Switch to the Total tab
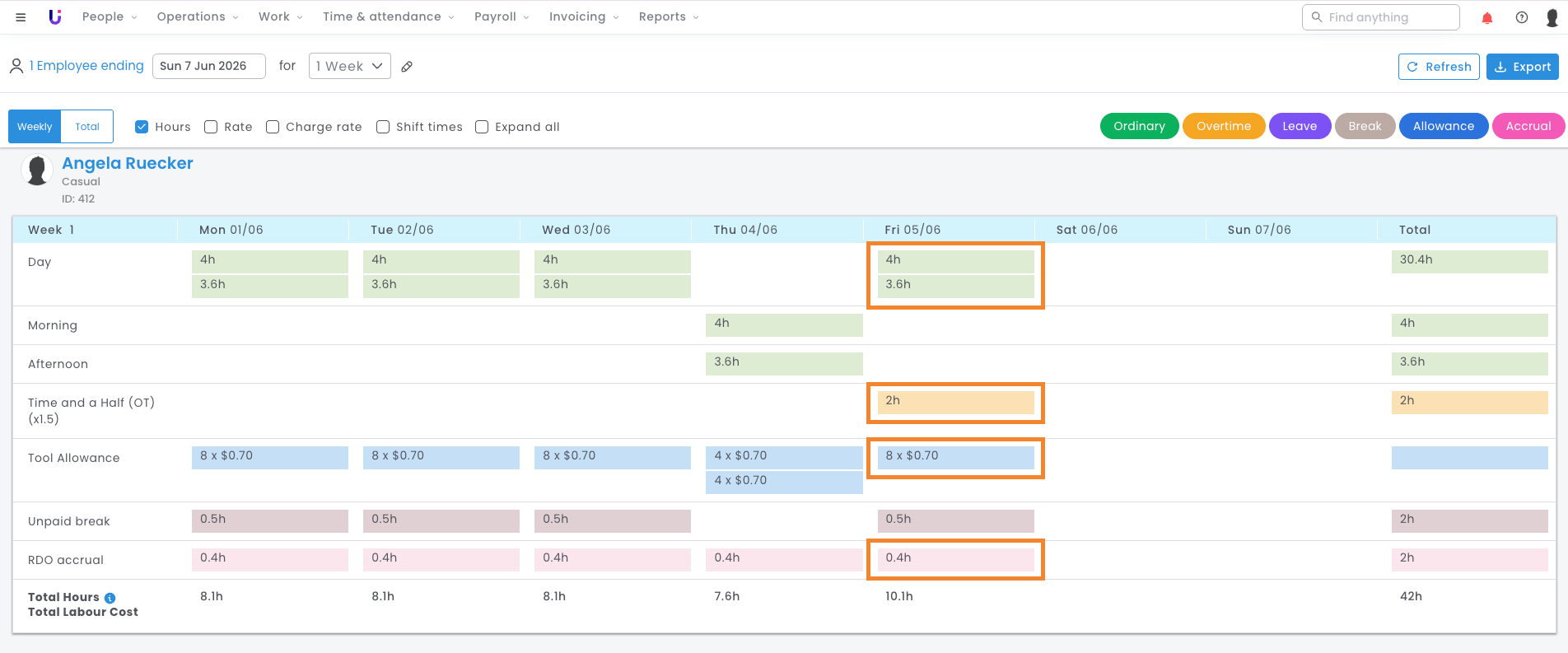This screenshot has height=653, width=1568. 87,127
